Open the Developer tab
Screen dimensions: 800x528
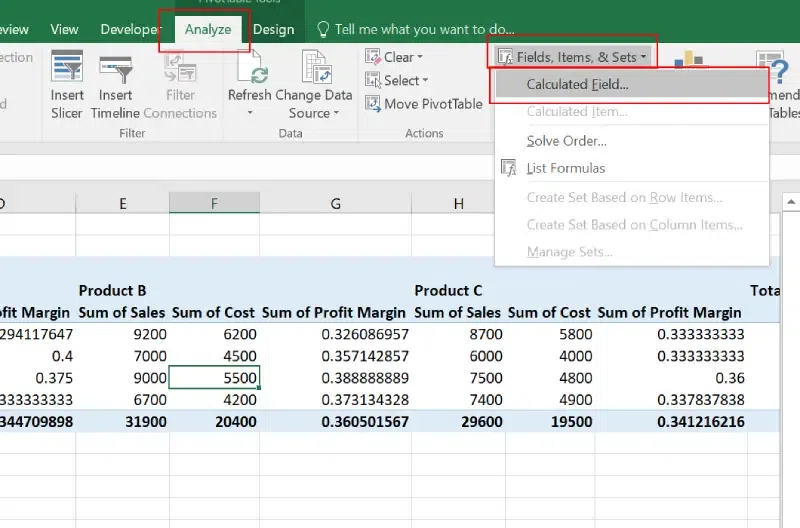click(x=130, y=30)
